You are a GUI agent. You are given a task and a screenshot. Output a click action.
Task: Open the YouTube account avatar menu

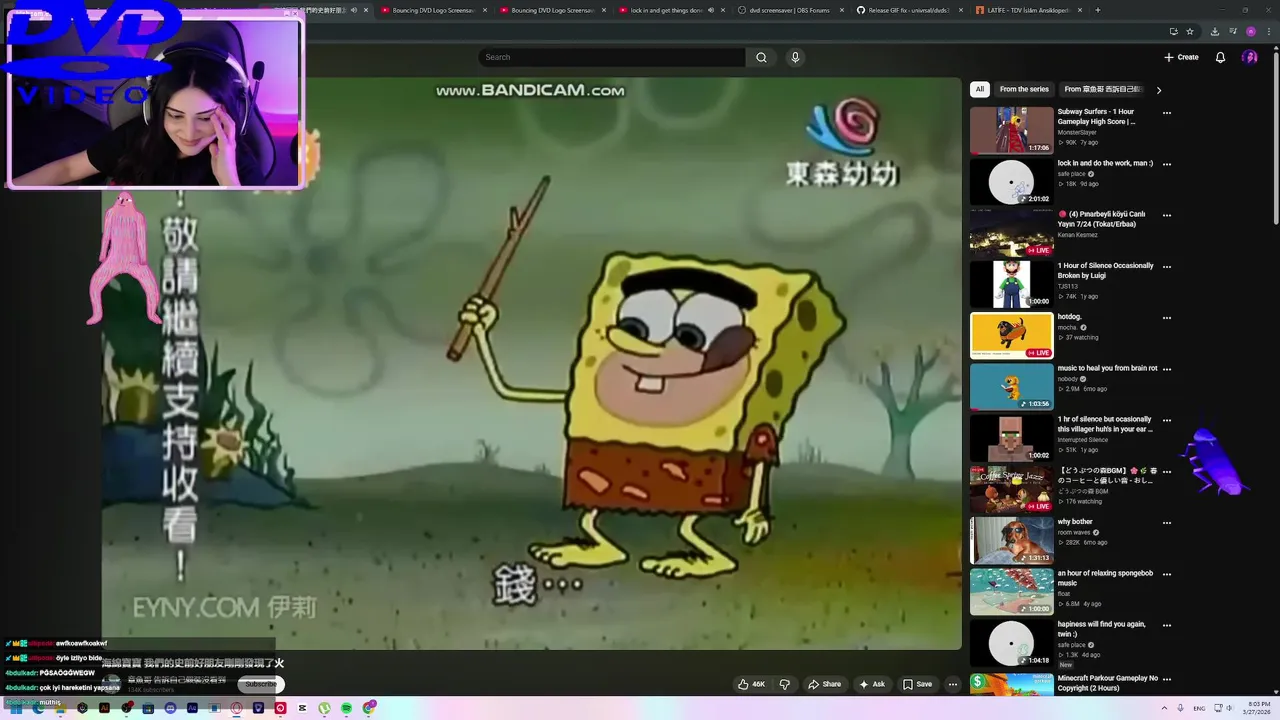click(1249, 57)
